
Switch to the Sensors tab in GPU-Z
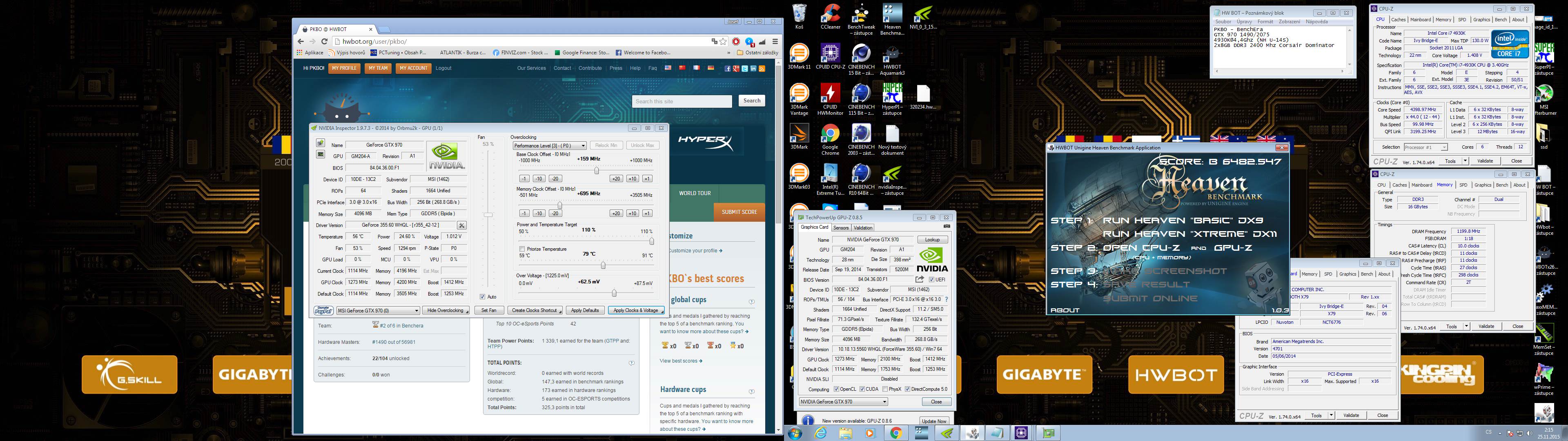(841, 228)
